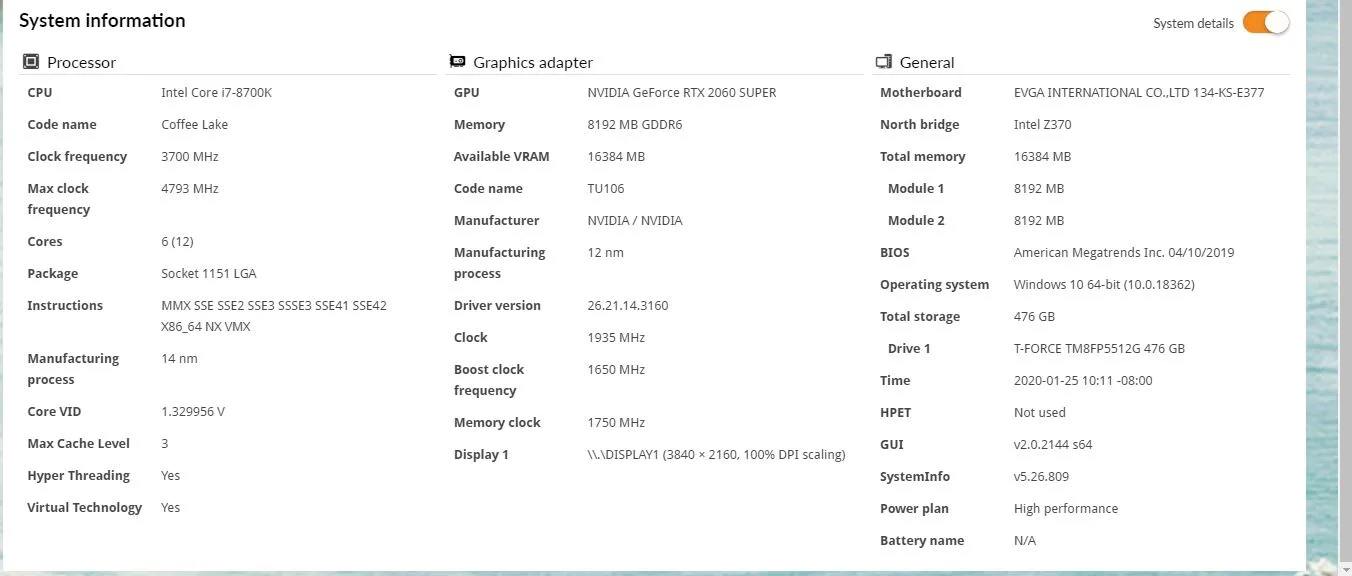Click the Motherboard row label
Image resolution: width=1352 pixels, height=576 pixels.
[921, 93]
